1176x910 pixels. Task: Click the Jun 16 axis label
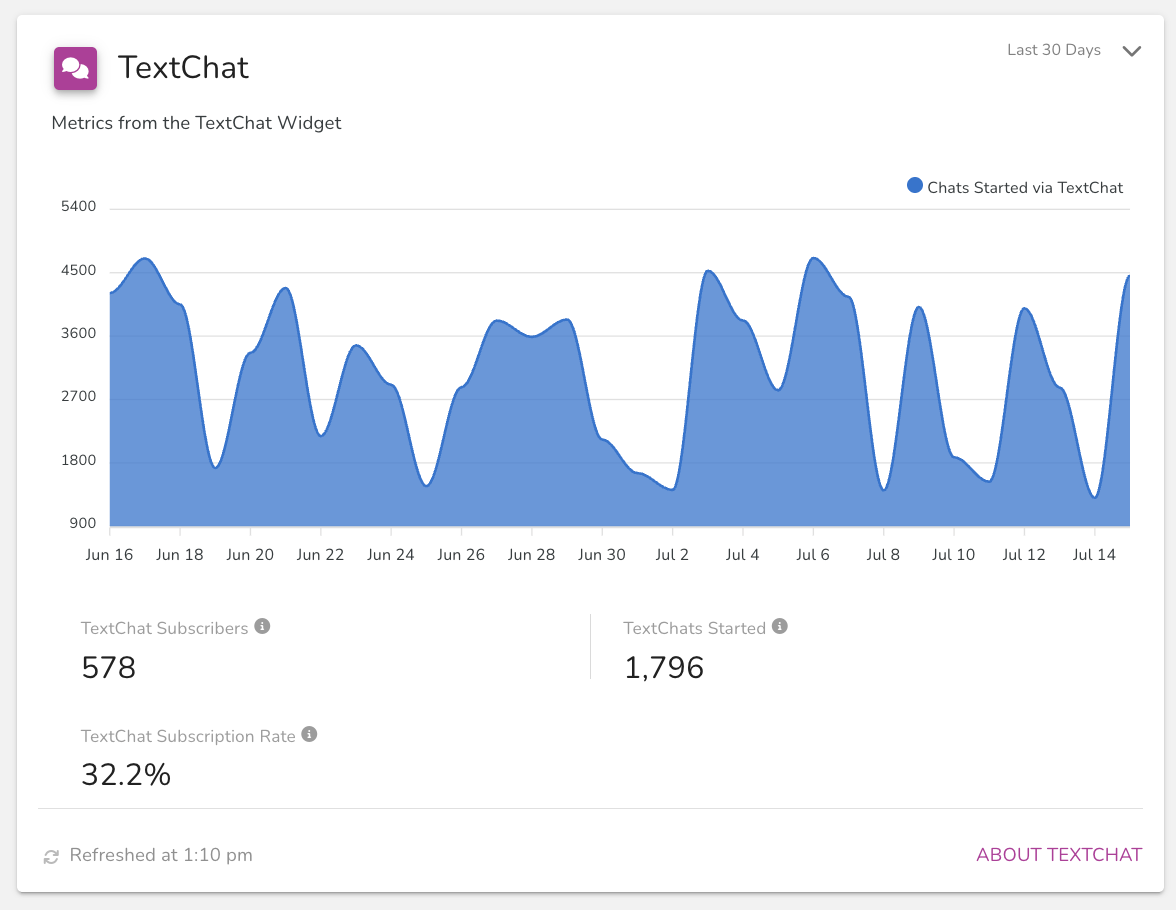[x=110, y=554]
